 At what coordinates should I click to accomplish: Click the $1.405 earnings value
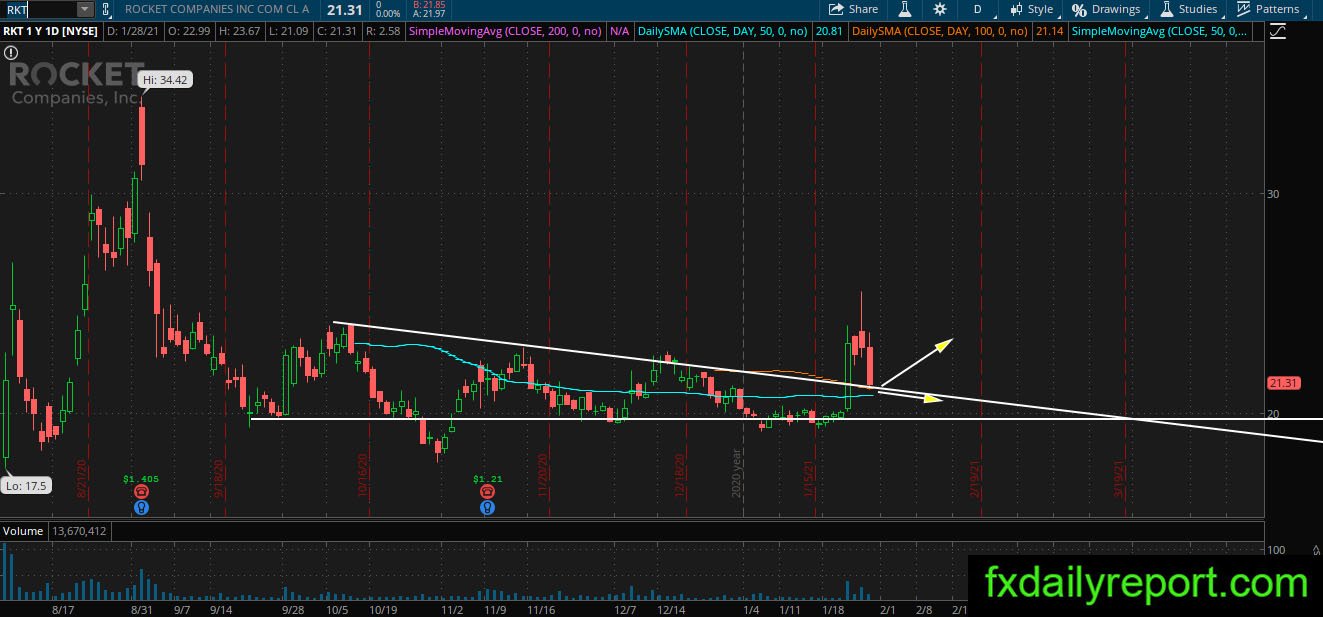(x=142, y=479)
